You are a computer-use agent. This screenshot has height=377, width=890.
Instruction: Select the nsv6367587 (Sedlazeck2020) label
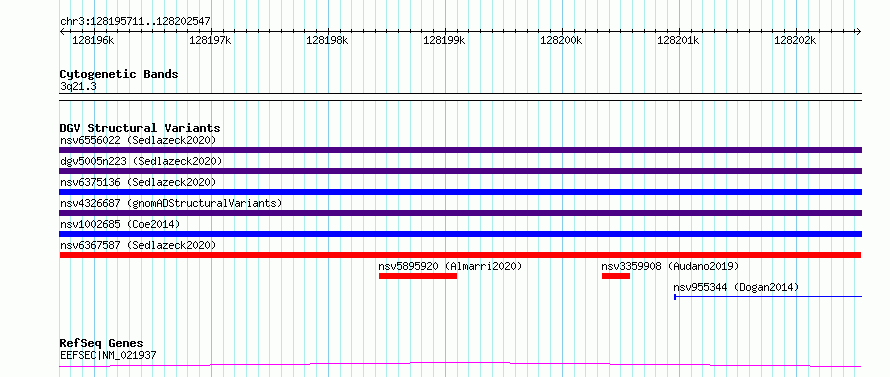click(138, 245)
